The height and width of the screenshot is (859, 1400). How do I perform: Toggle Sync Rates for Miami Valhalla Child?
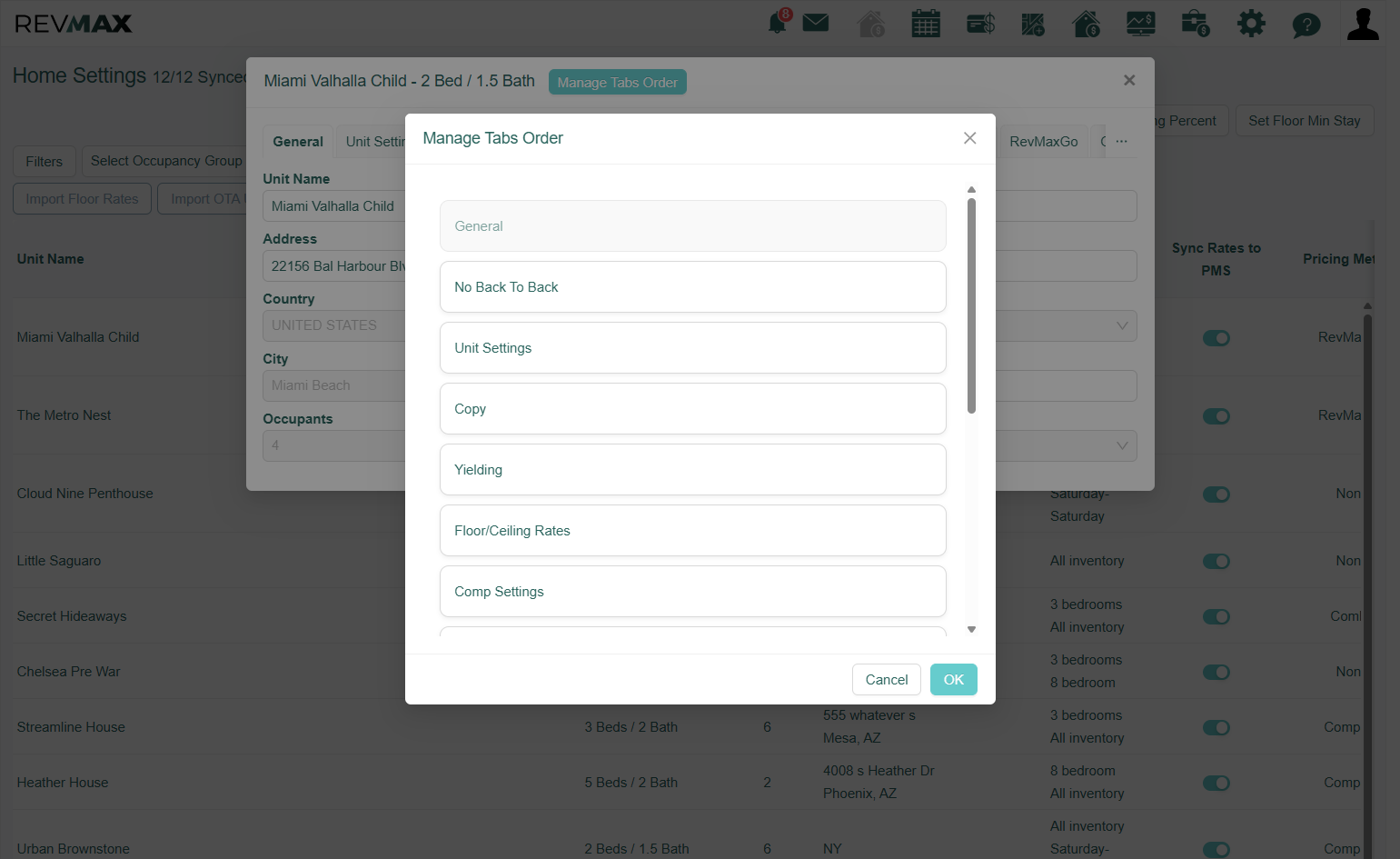click(1216, 338)
